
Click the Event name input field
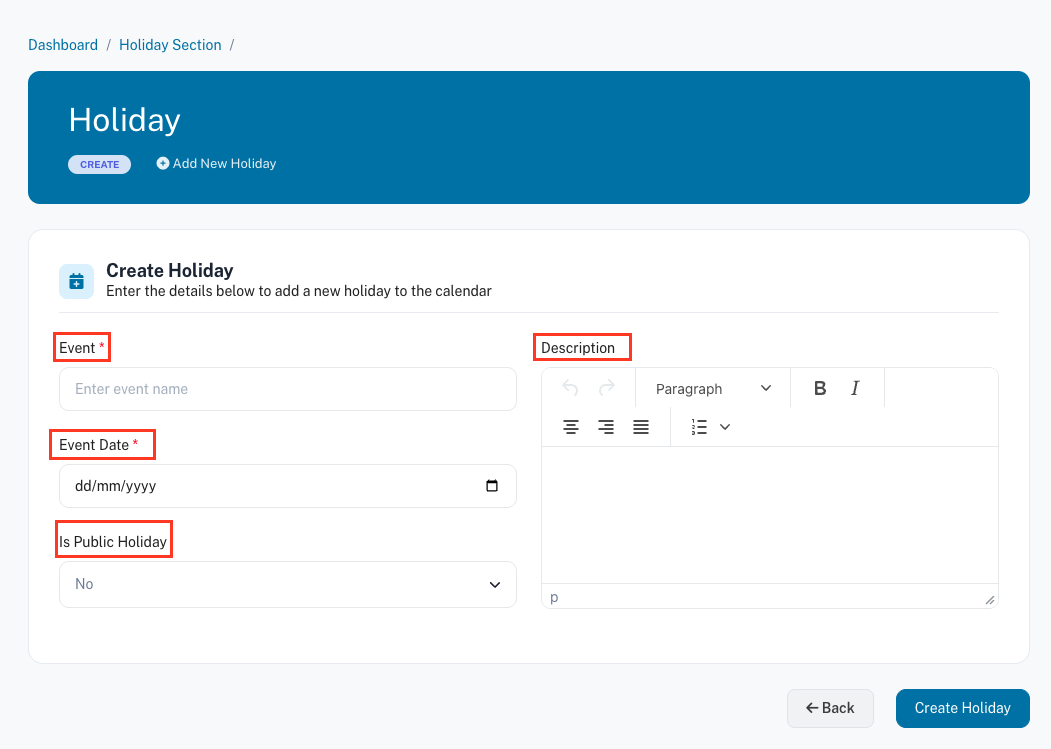point(288,389)
